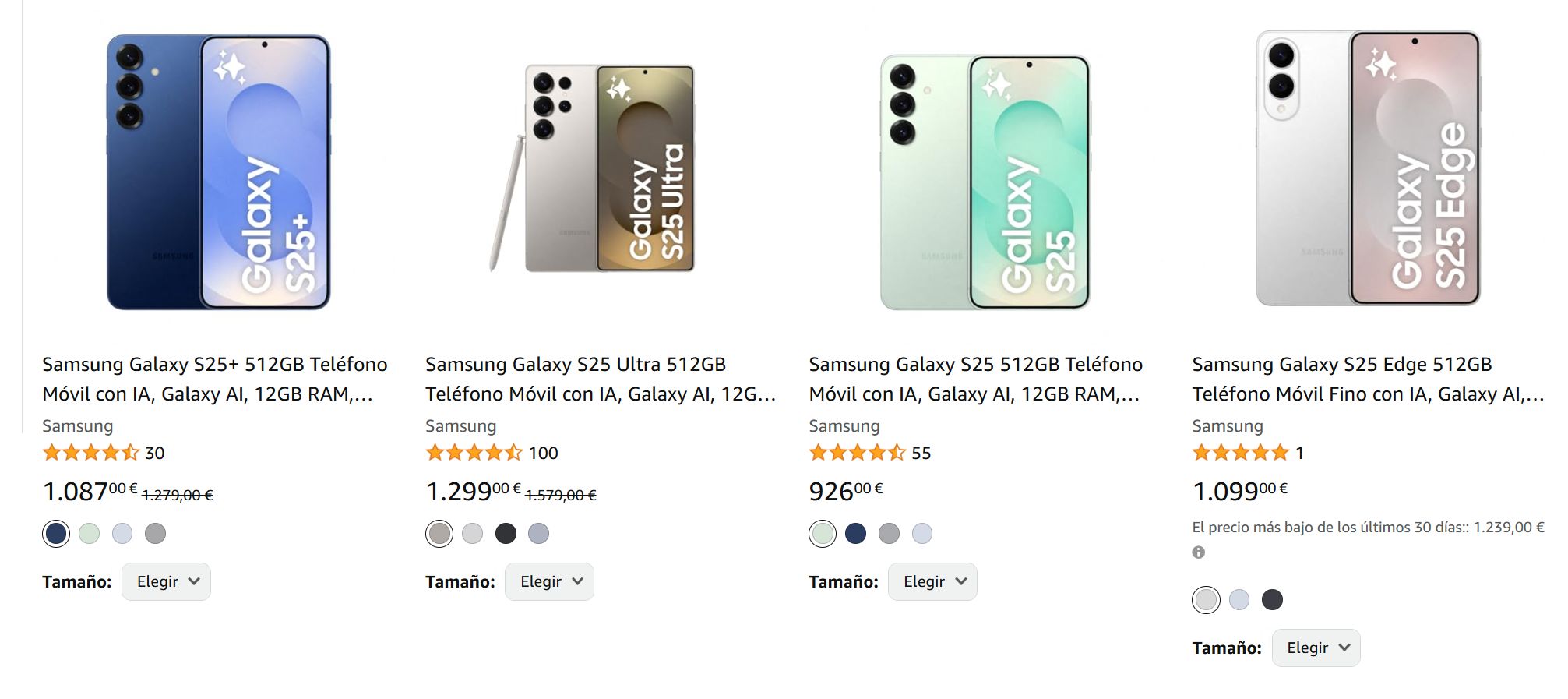
Task: Select gray color swatch for Galaxy S25+
Action: click(155, 534)
